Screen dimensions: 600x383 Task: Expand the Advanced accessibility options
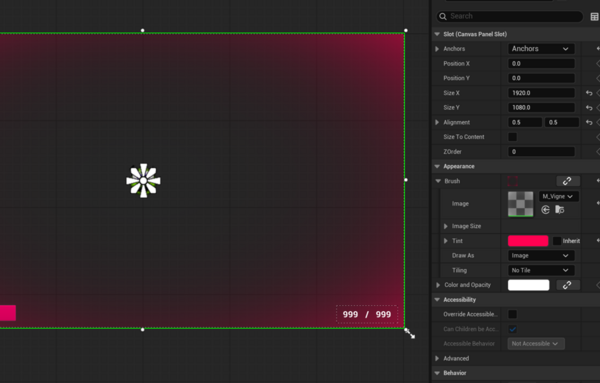(437, 359)
